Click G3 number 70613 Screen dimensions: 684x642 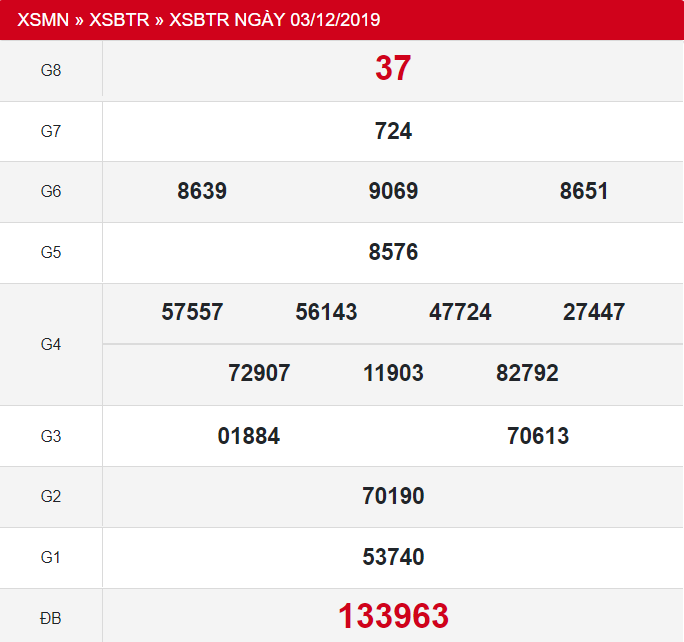pos(538,436)
